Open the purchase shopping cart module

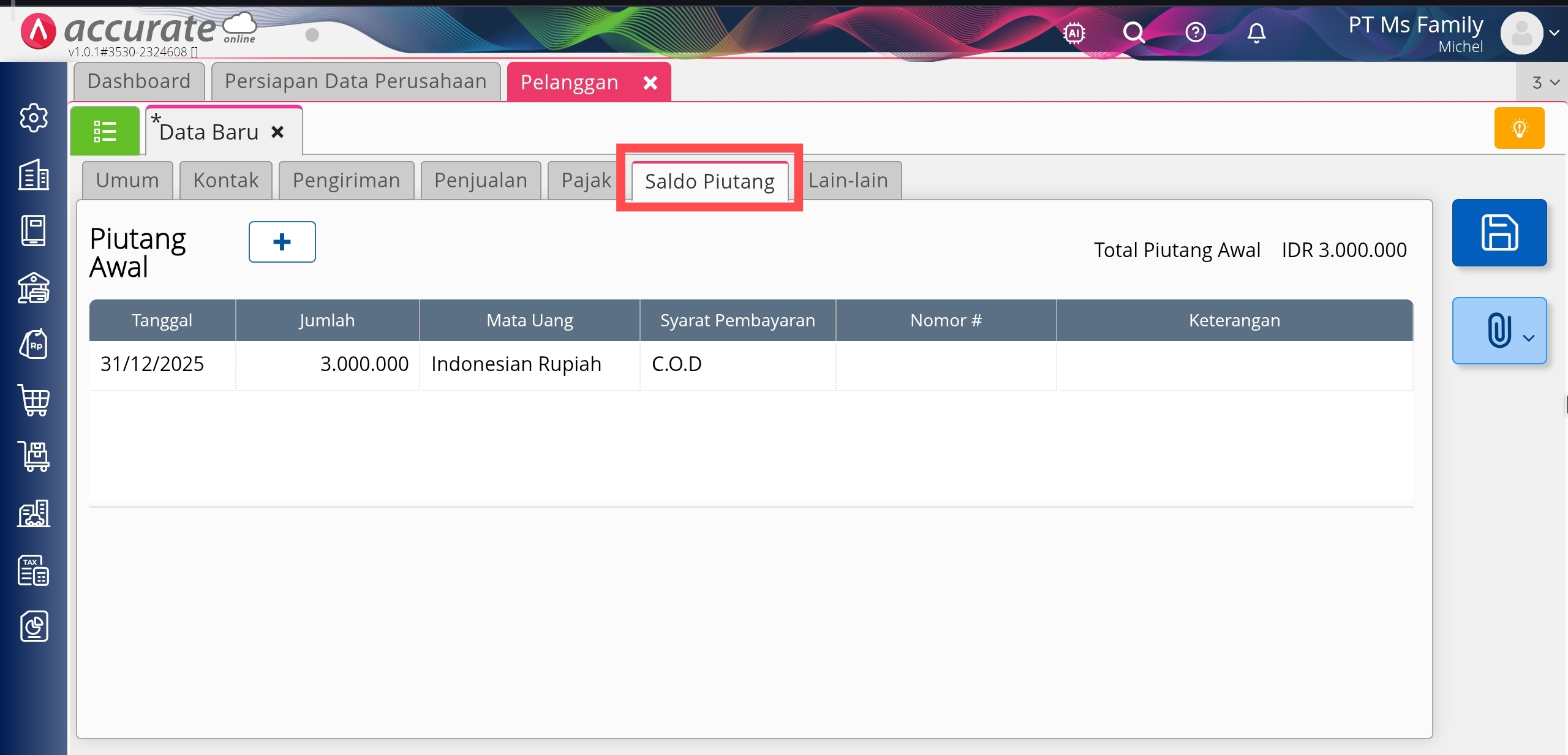click(34, 400)
